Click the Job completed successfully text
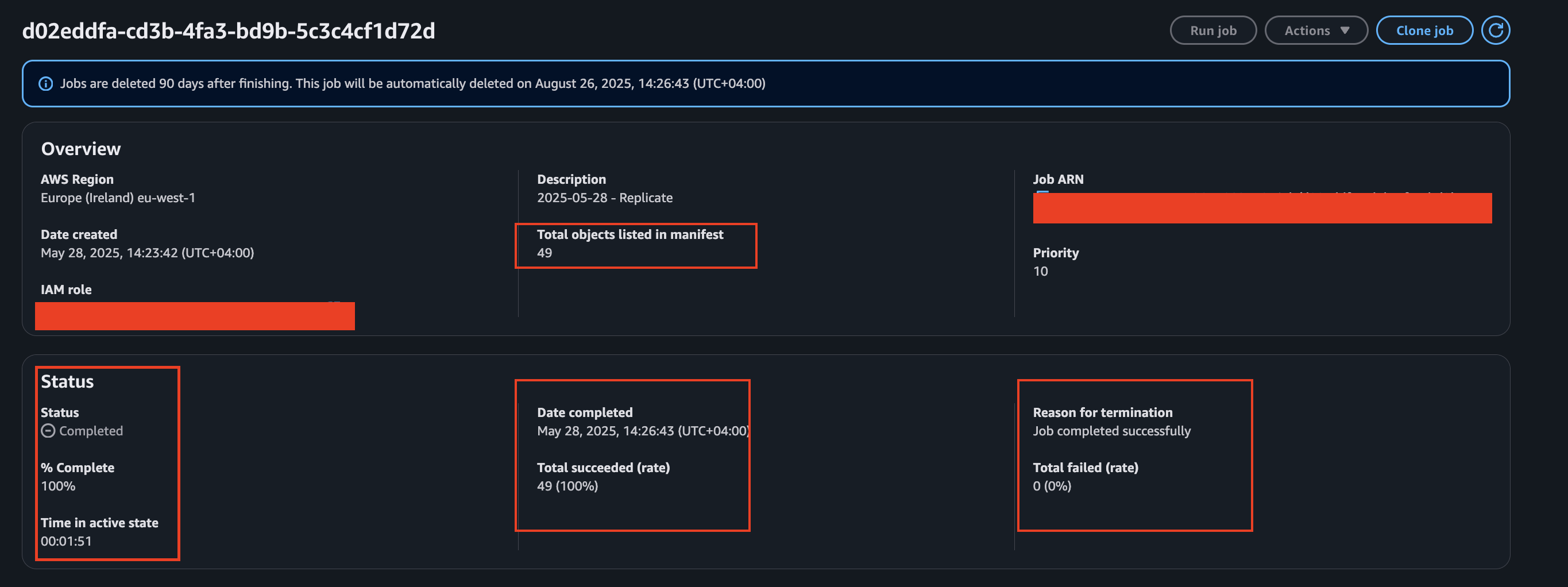Viewport: 1568px width, 587px height. (x=1111, y=431)
